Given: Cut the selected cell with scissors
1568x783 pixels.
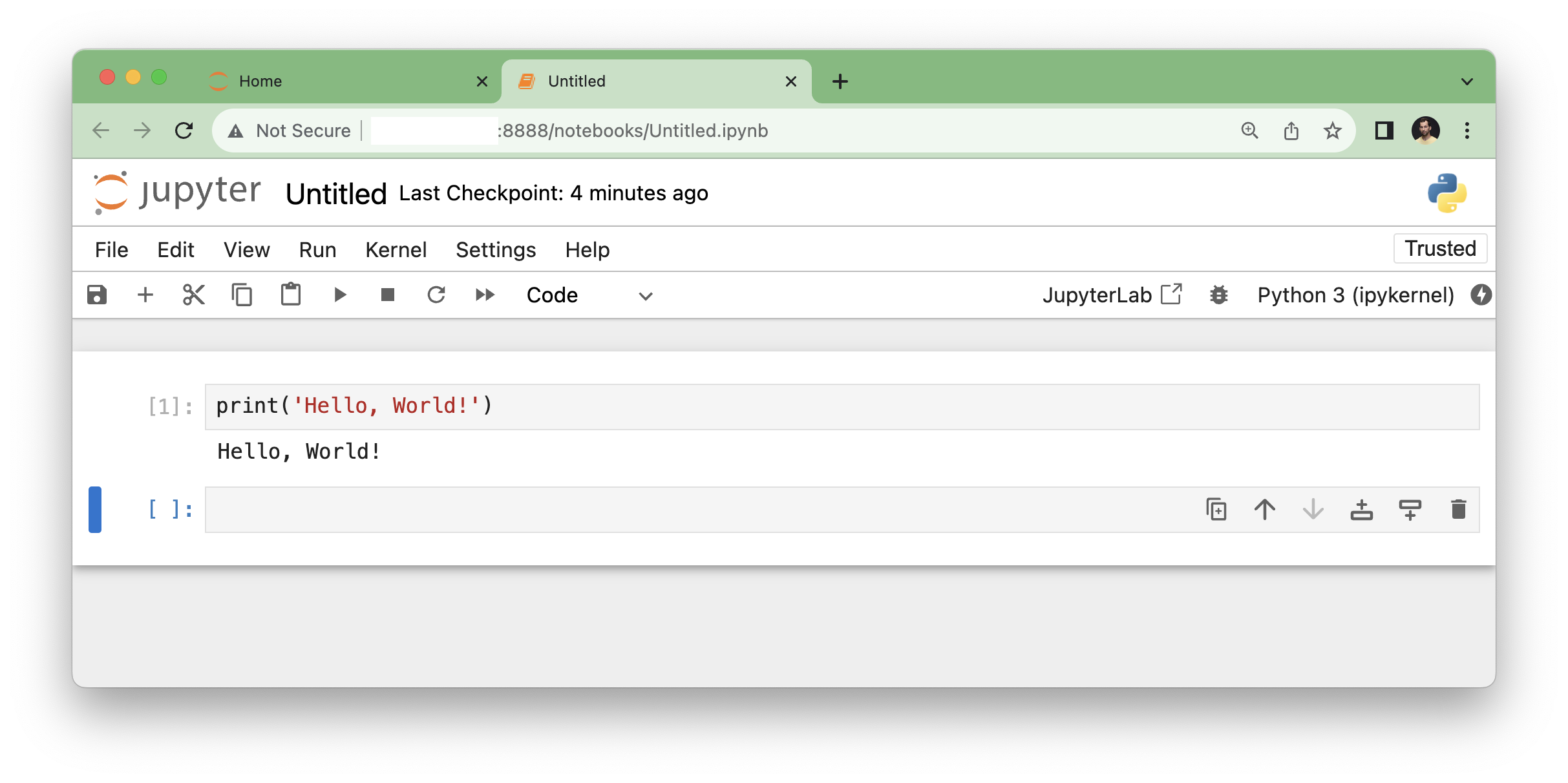Looking at the screenshot, I should click(x=193, y=295).
